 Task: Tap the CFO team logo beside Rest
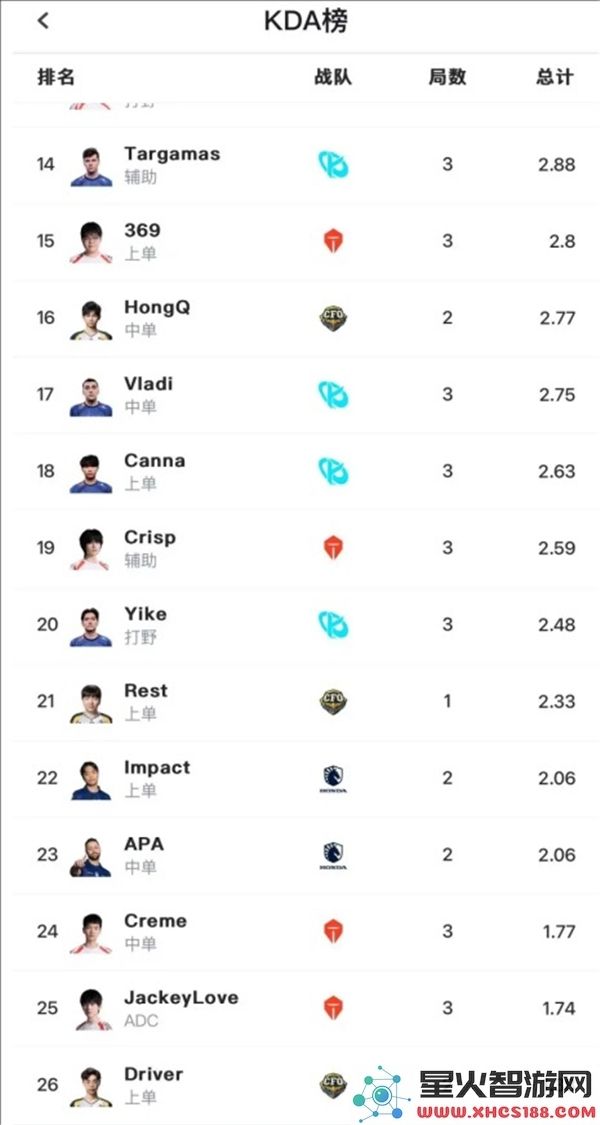click(x=334, y=701)
